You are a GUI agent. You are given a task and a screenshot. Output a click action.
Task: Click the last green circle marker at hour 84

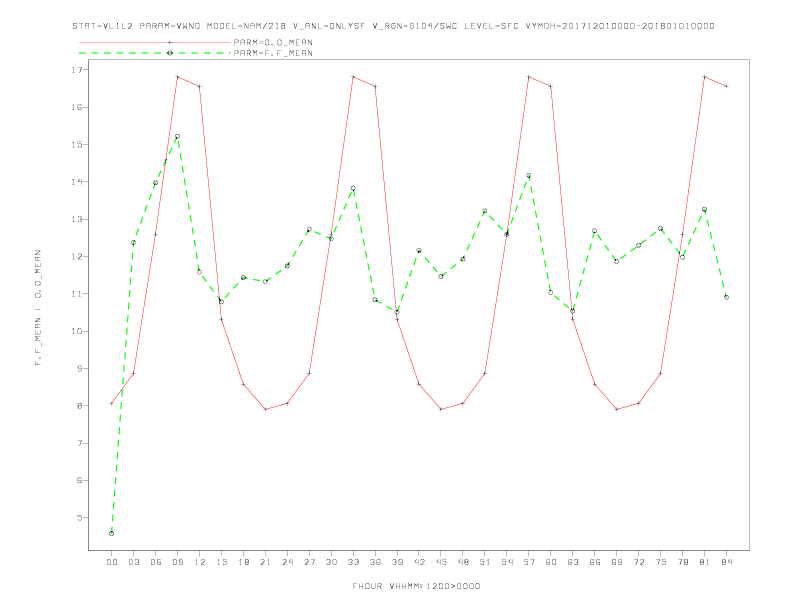[x=726, y=297]
